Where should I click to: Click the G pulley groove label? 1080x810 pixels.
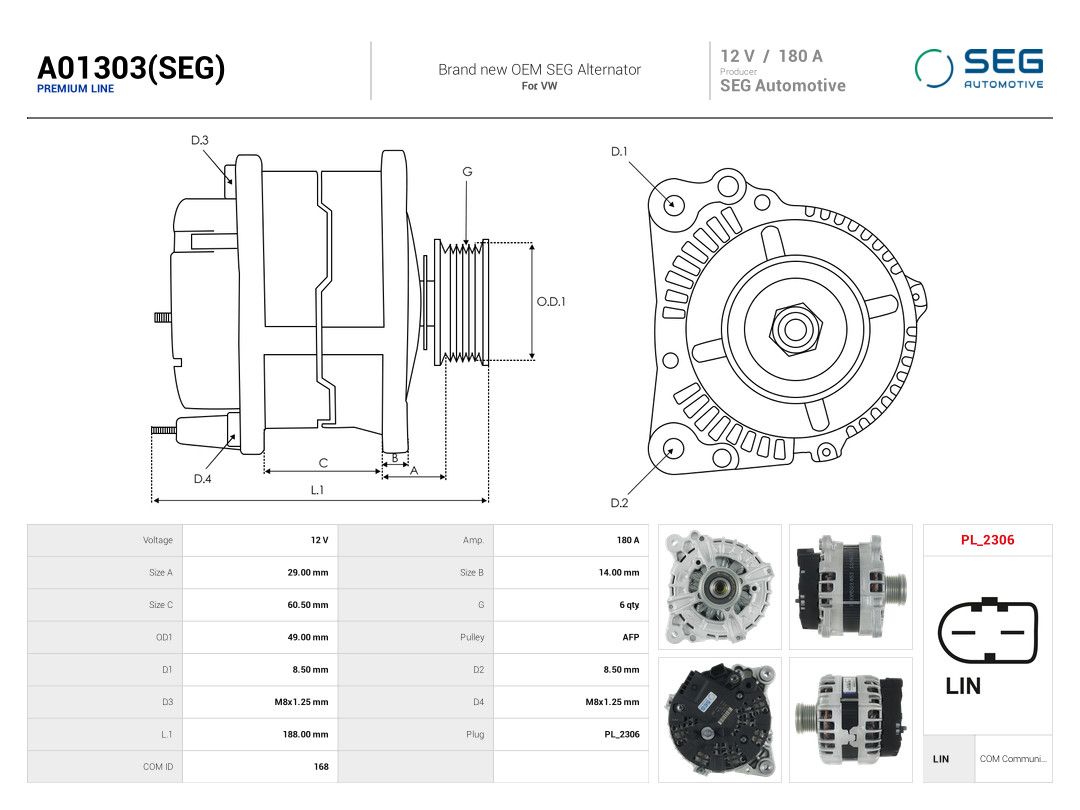pyautogui.click(x=467, y=172)
